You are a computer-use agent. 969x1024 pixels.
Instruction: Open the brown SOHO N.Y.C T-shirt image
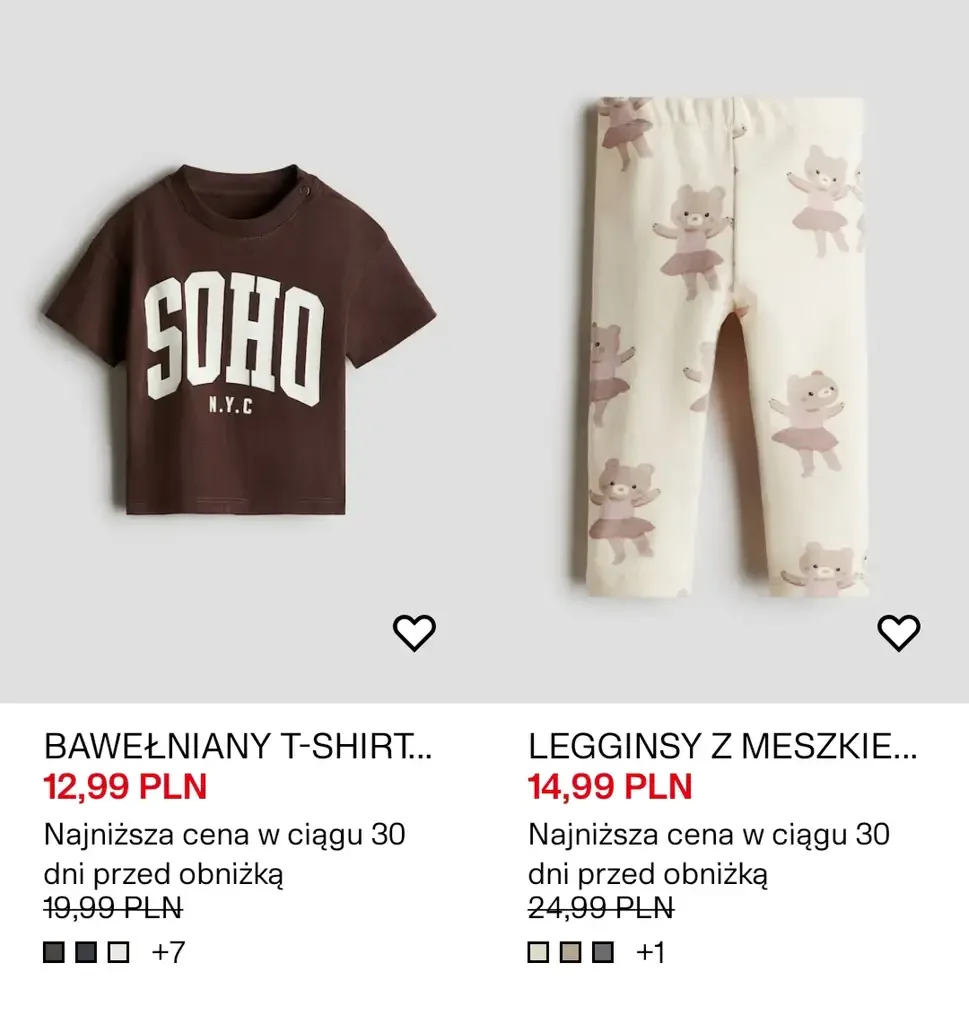coord(241,340)
